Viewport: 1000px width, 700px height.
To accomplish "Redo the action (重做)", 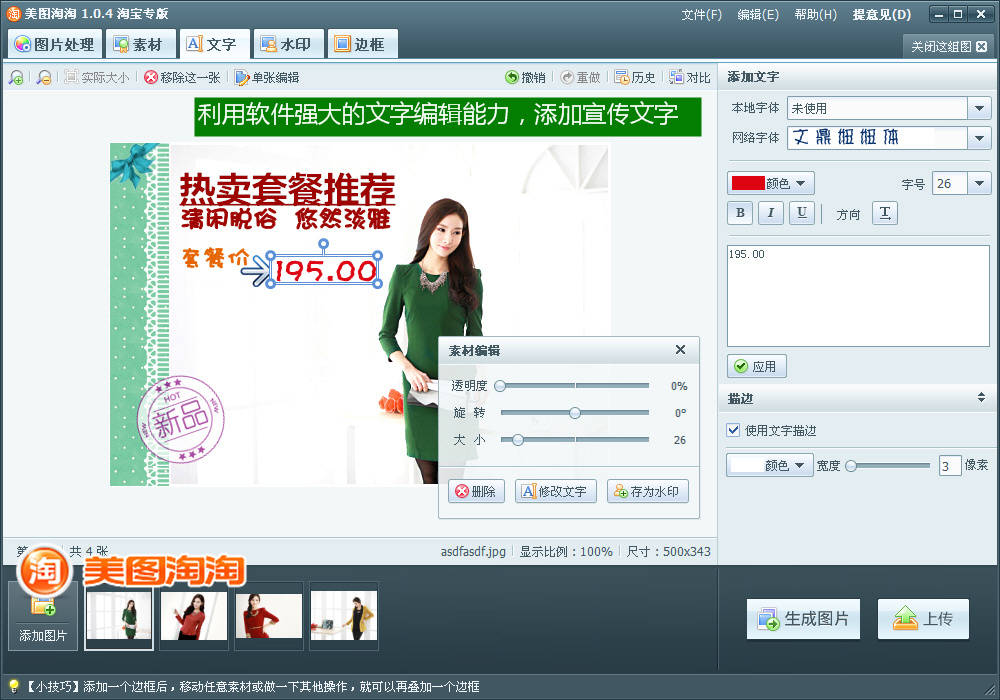I will coord(580,78).
